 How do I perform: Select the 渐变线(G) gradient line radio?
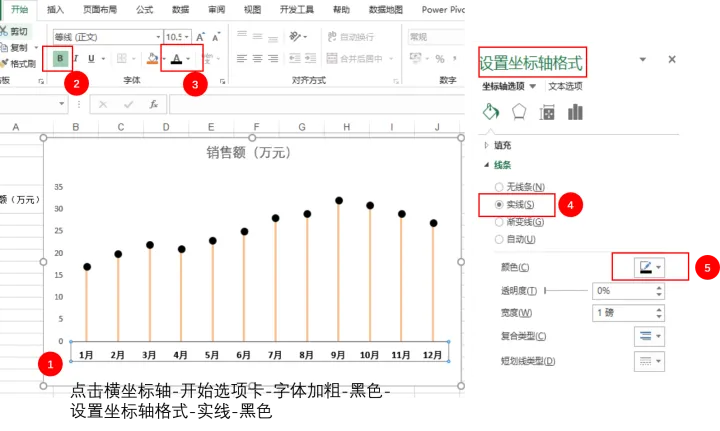[499, 222]
